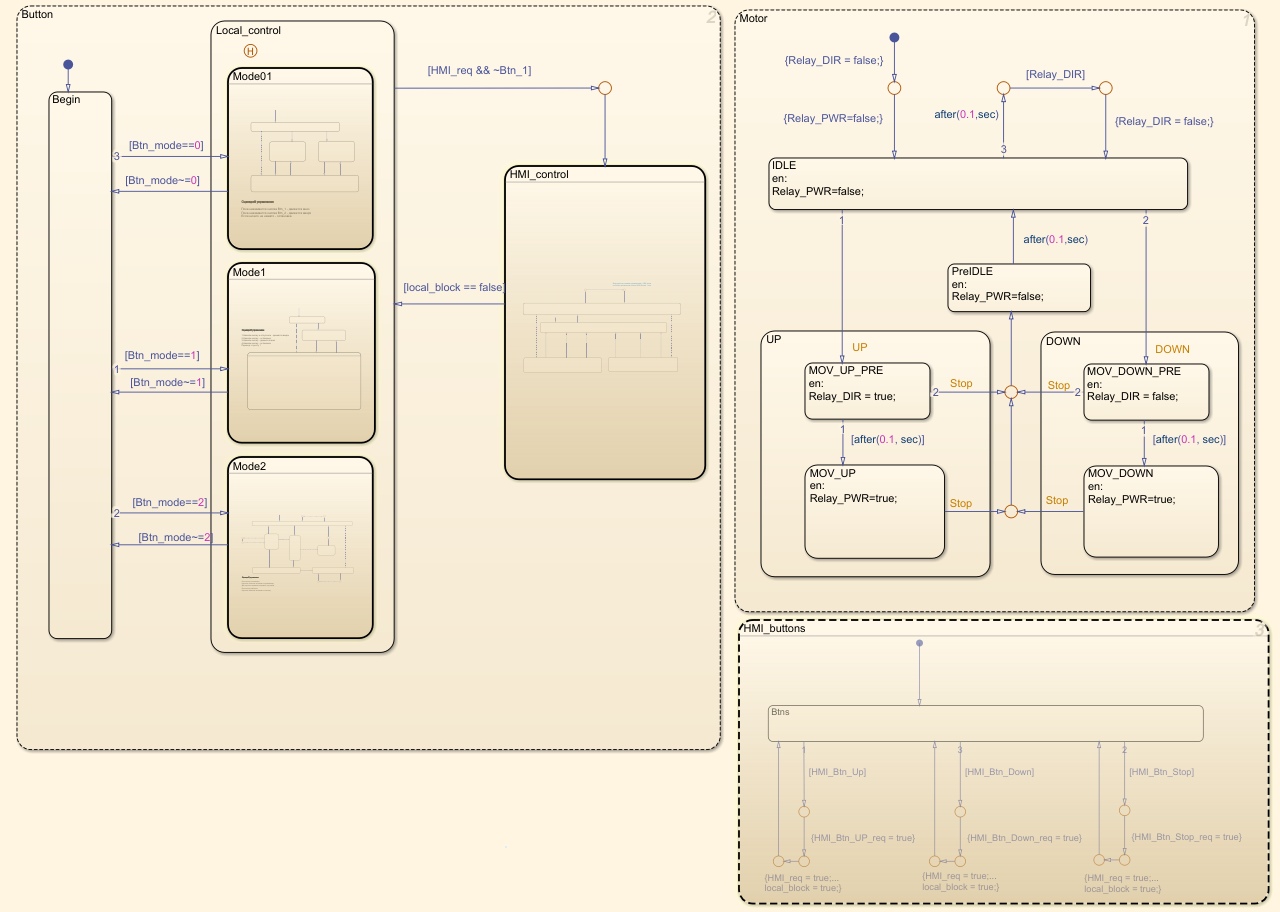Click default transition dot in HMI_buttons chart
This screenshot has width=1280, height=912.
tap(918, 642)
